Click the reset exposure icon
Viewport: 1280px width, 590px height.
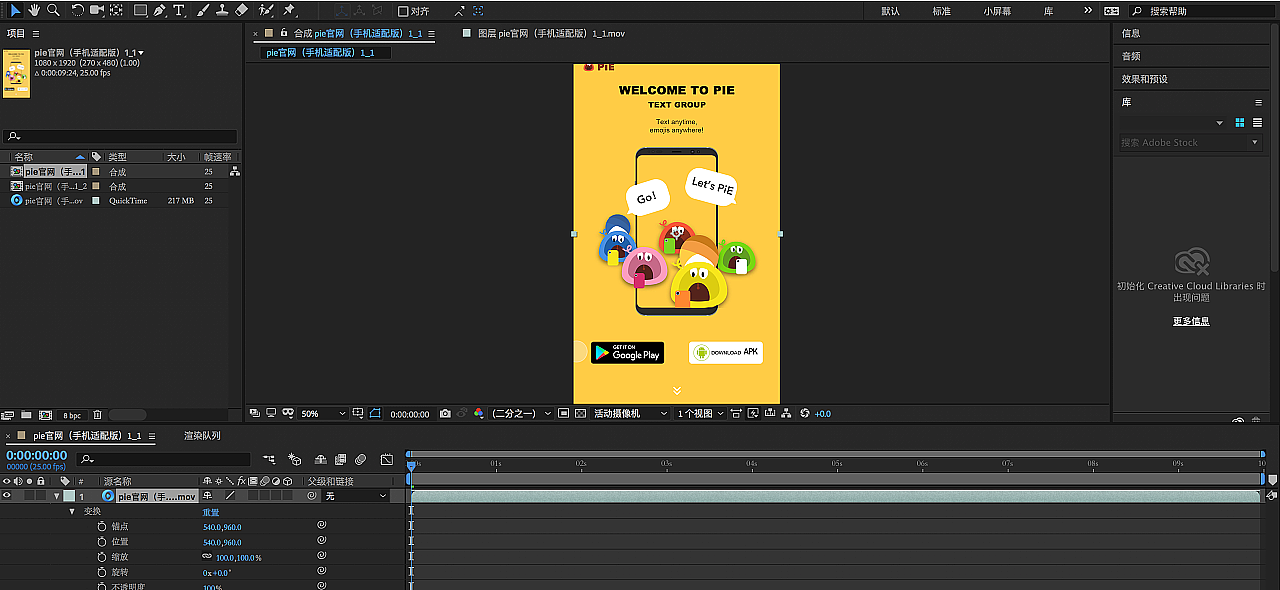click(805, 413)
